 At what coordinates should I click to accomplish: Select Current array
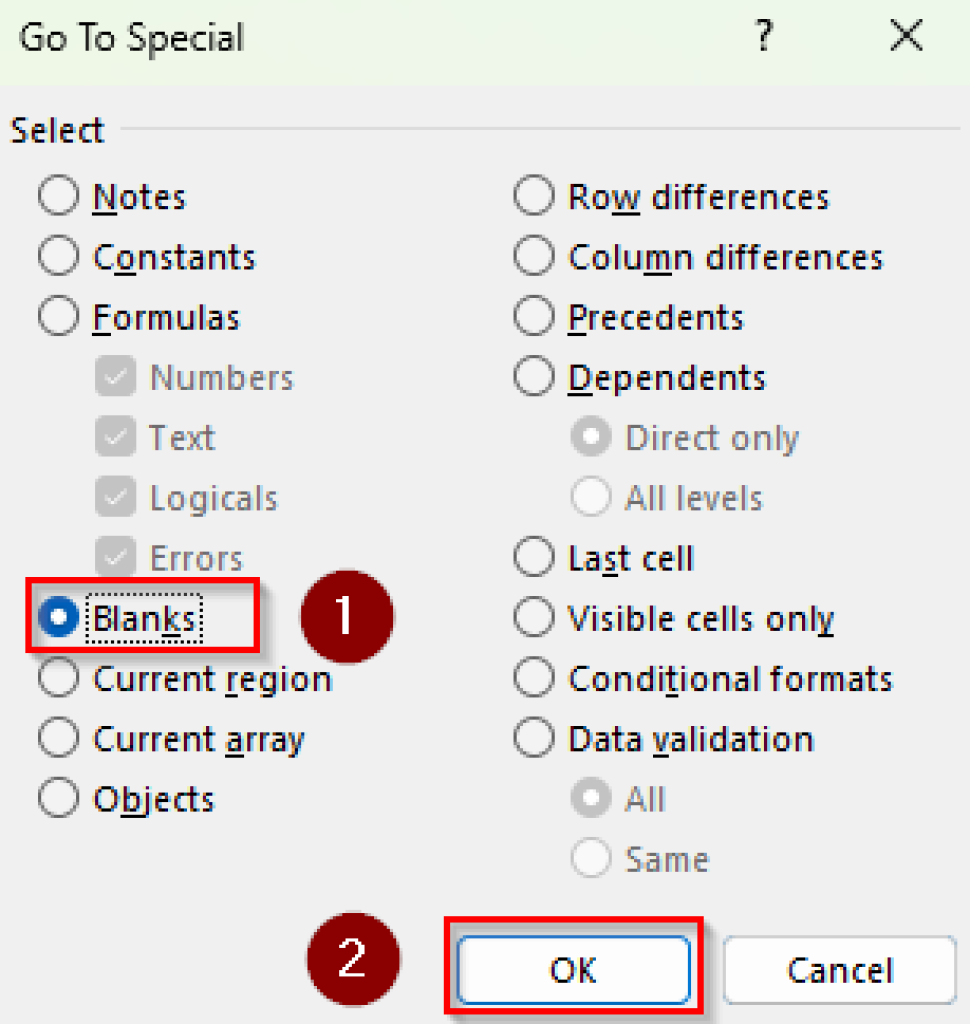coord(58,738)
